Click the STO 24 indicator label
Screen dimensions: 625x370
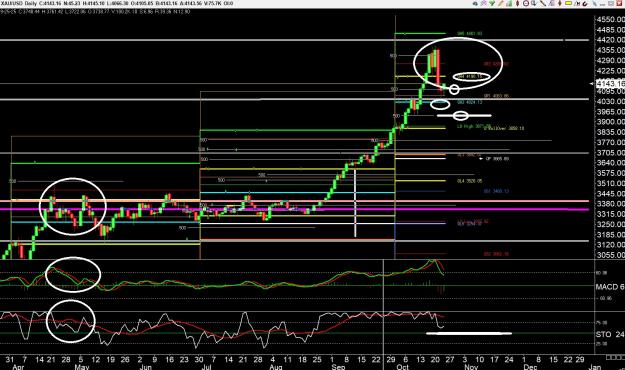point(610,334)
